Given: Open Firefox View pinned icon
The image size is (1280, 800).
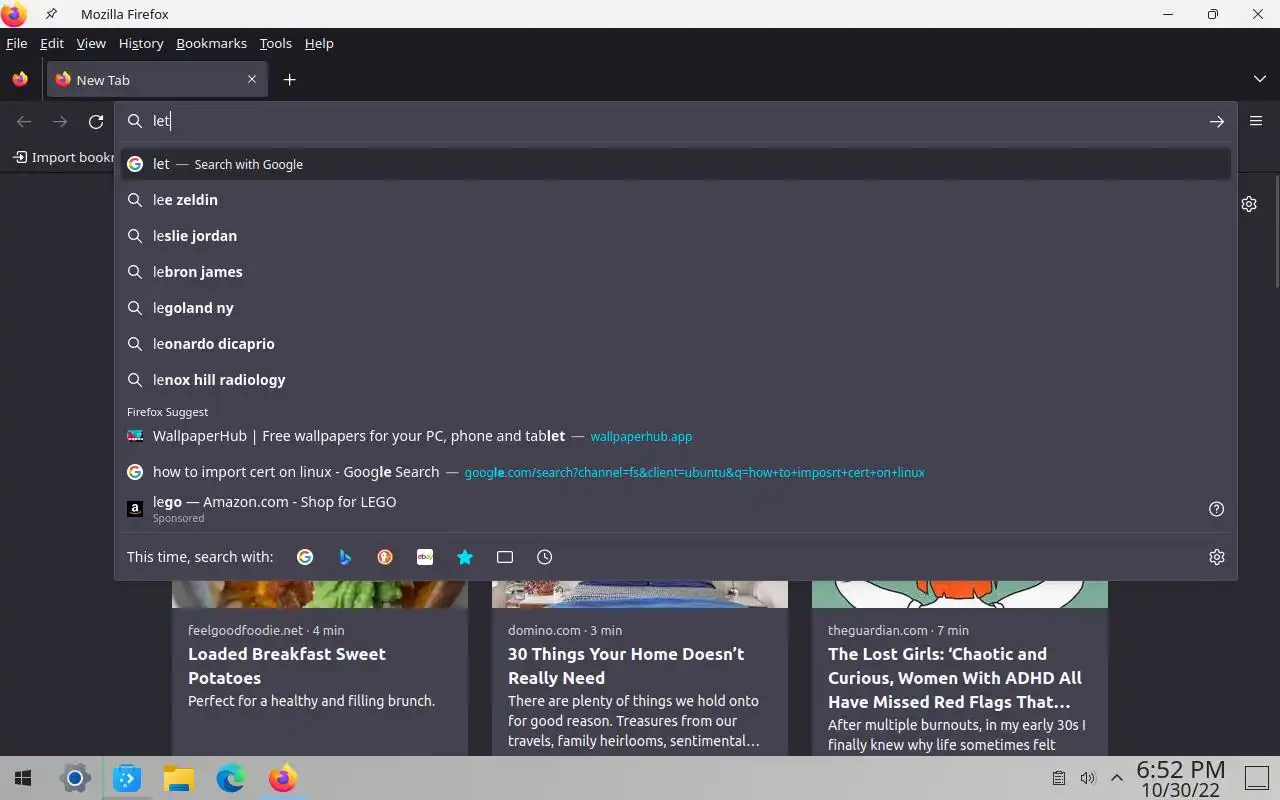Looking at the screenshot, I should (x=20, y=80).
